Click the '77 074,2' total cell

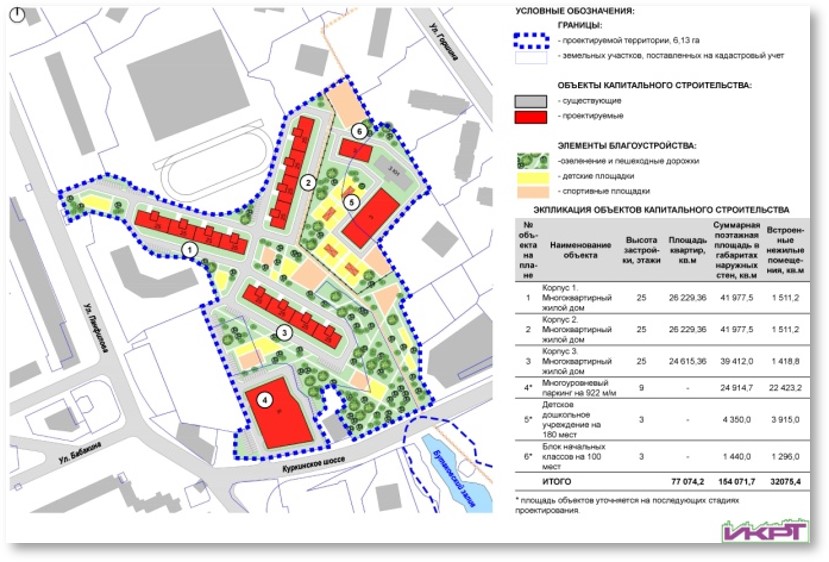[x=687, y=482]
